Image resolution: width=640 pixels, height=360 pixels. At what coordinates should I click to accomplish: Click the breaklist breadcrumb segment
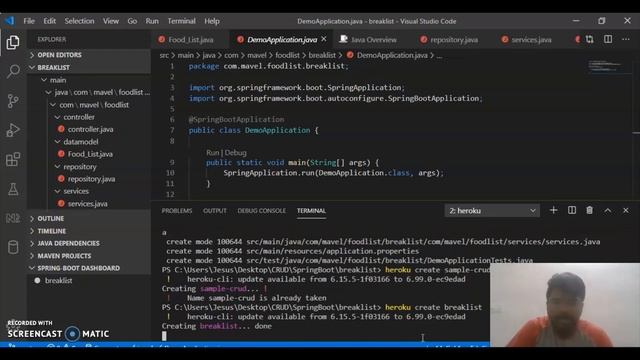point(322,55)
